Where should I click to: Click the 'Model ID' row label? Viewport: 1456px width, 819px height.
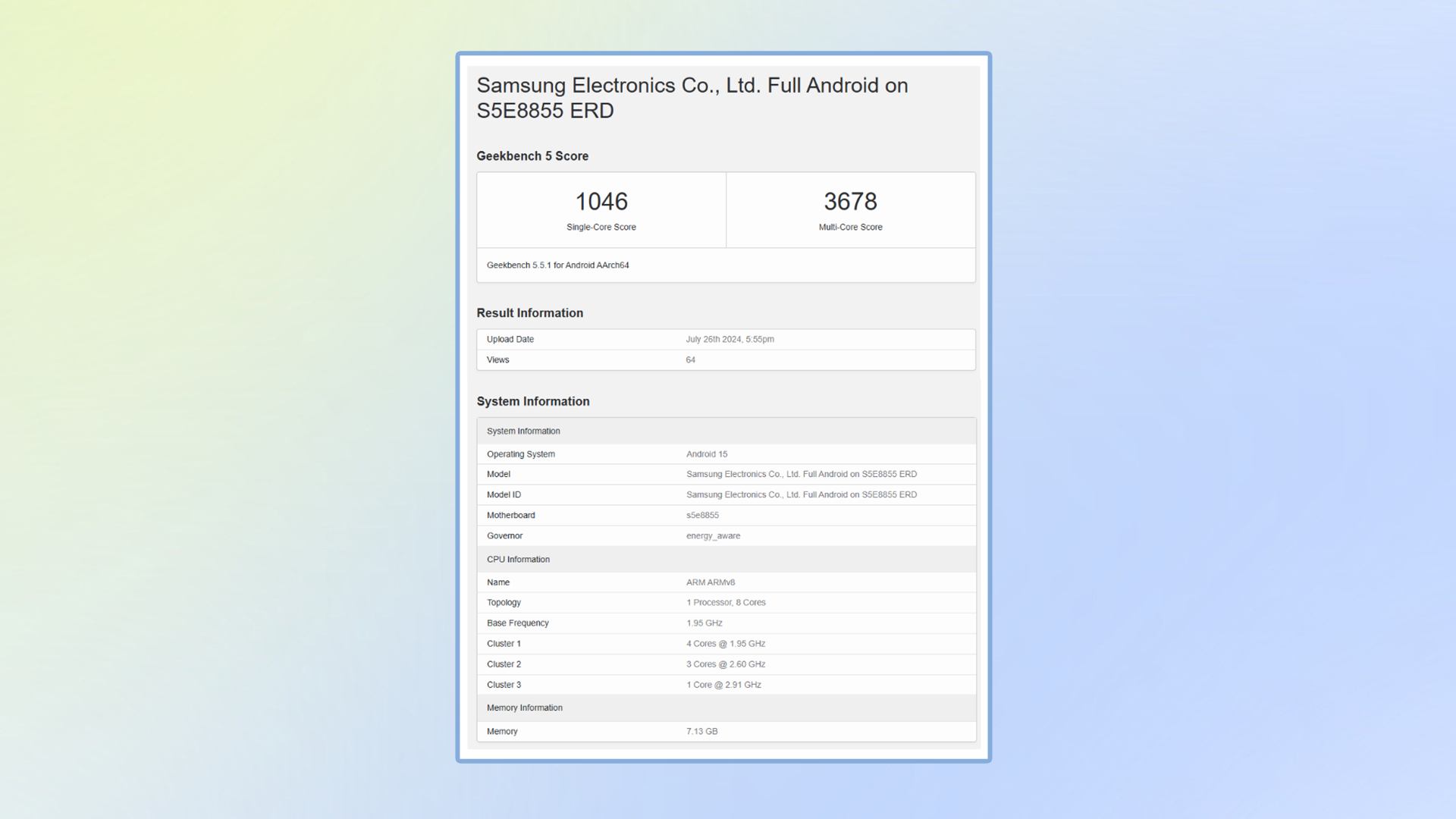(x=504, y=495)
